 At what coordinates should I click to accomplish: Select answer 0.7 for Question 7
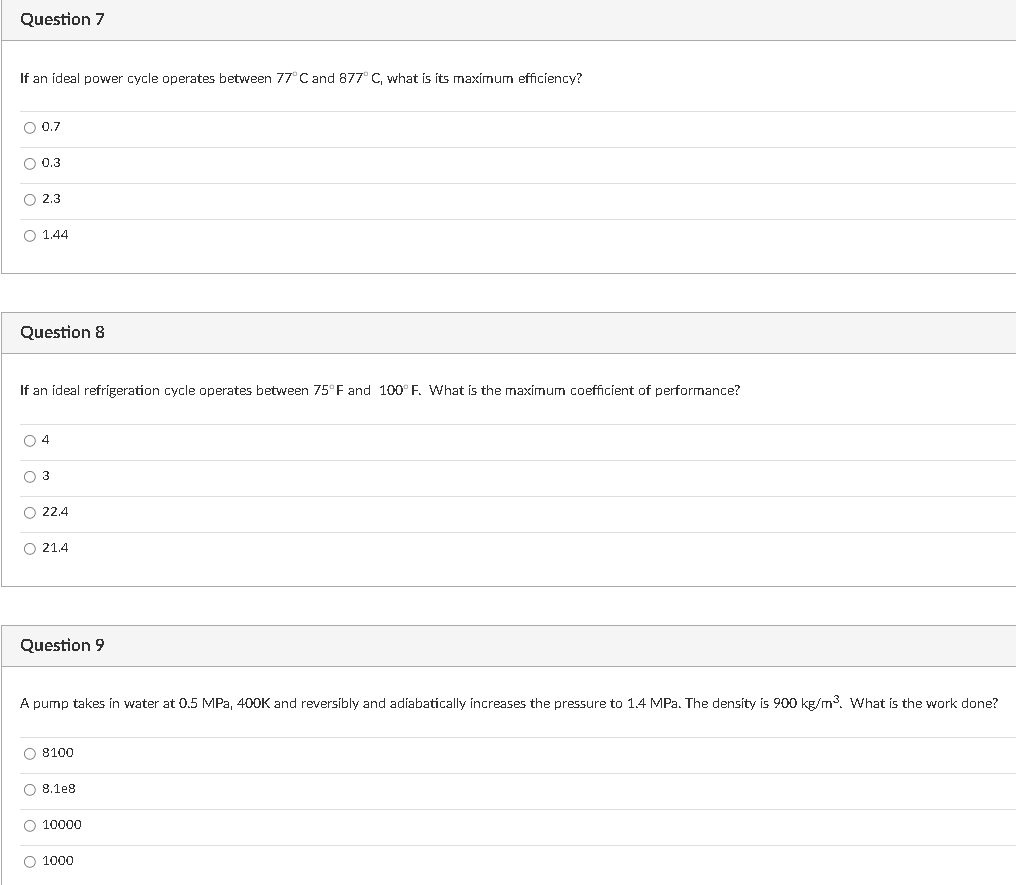pyautogui.click(x=30, y=127)
